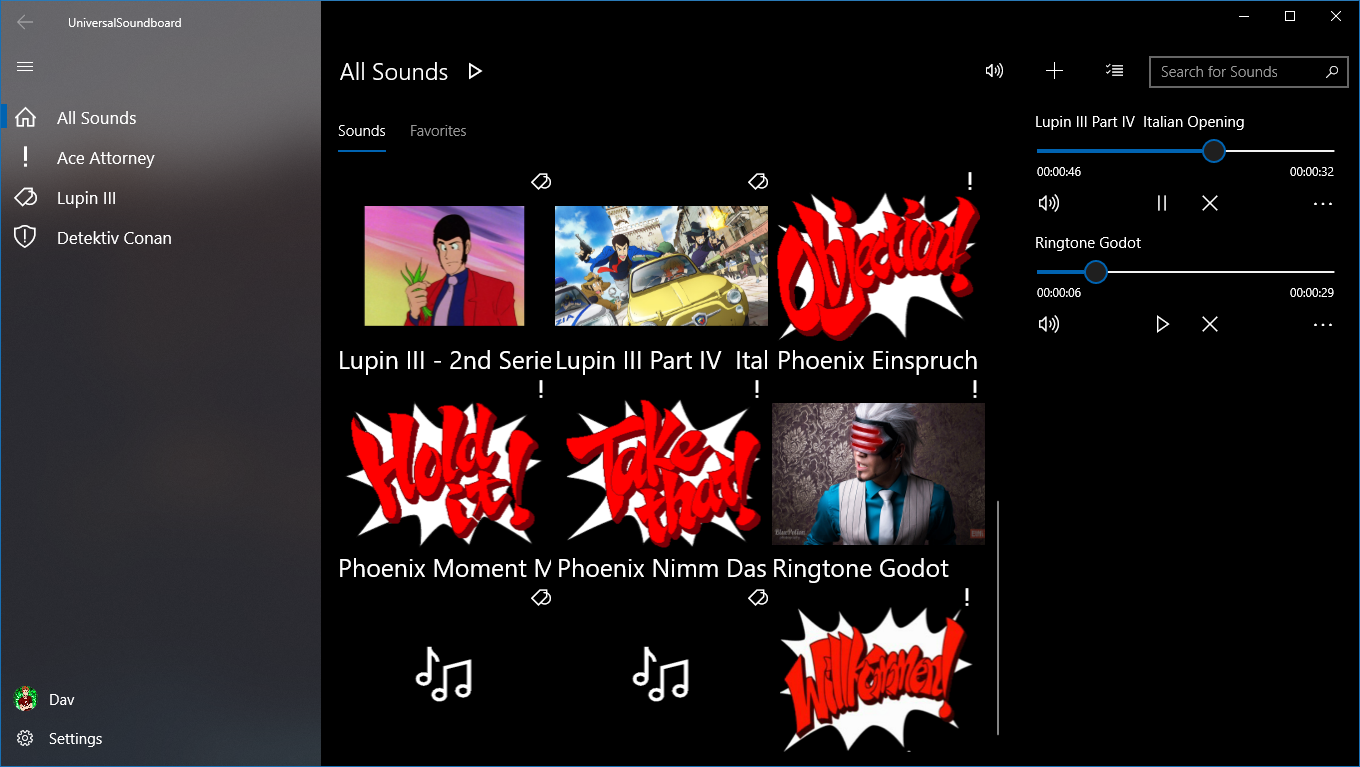The width and height of the screenshot is (1360, 767).
Task: Click exclamation icon above Hold it tile
Action: 541,389
